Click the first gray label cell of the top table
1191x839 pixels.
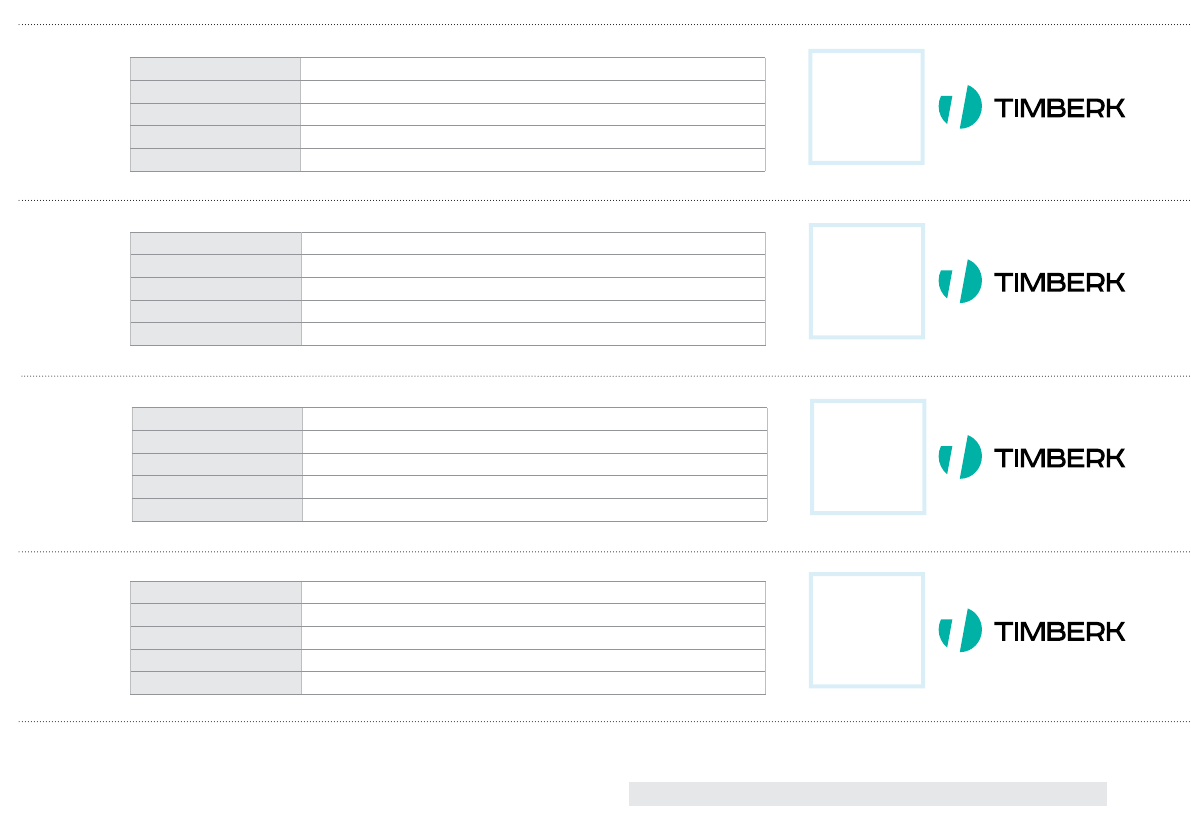pyautogui.click(x=215, y=69)
